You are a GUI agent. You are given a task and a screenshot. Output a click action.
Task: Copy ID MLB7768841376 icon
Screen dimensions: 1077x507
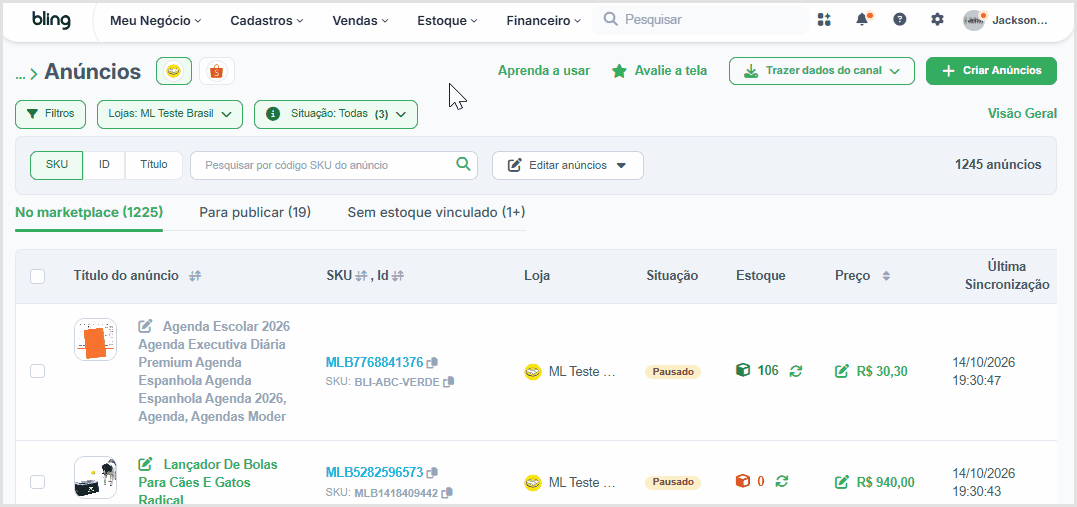point(432,362)
